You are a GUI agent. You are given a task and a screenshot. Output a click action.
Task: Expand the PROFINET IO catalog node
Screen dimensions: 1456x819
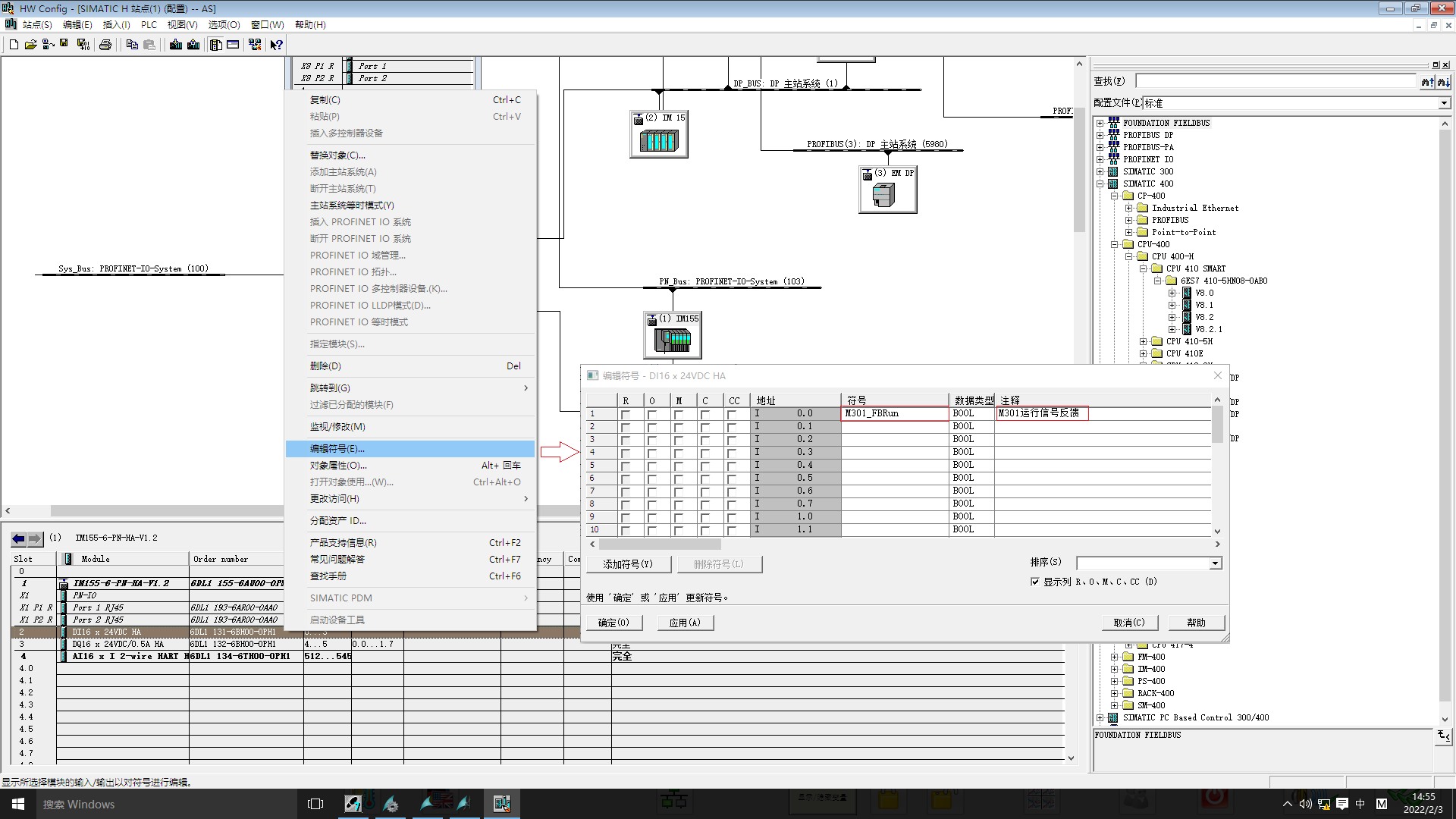[x=1100, y=159]
